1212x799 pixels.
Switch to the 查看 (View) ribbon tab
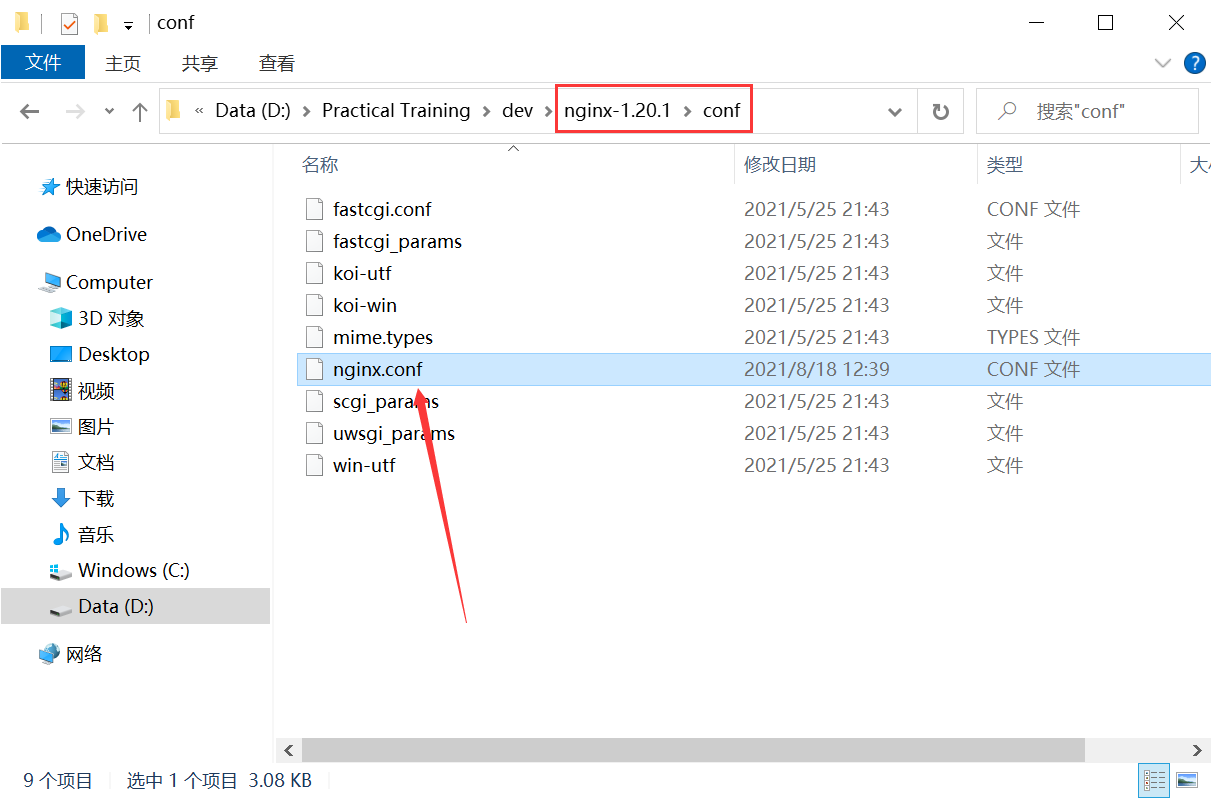[x=277, y=63]
